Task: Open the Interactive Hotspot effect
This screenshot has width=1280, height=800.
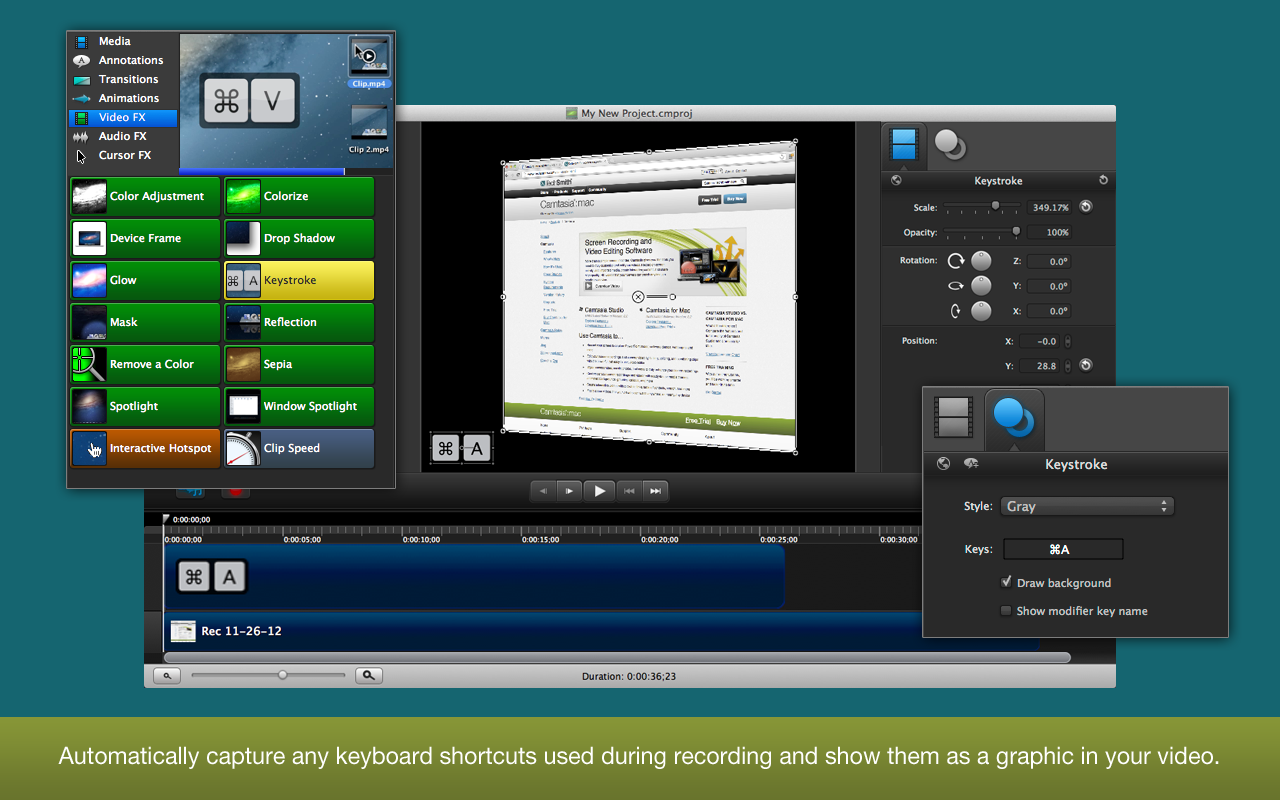Action: coord(145,449)
